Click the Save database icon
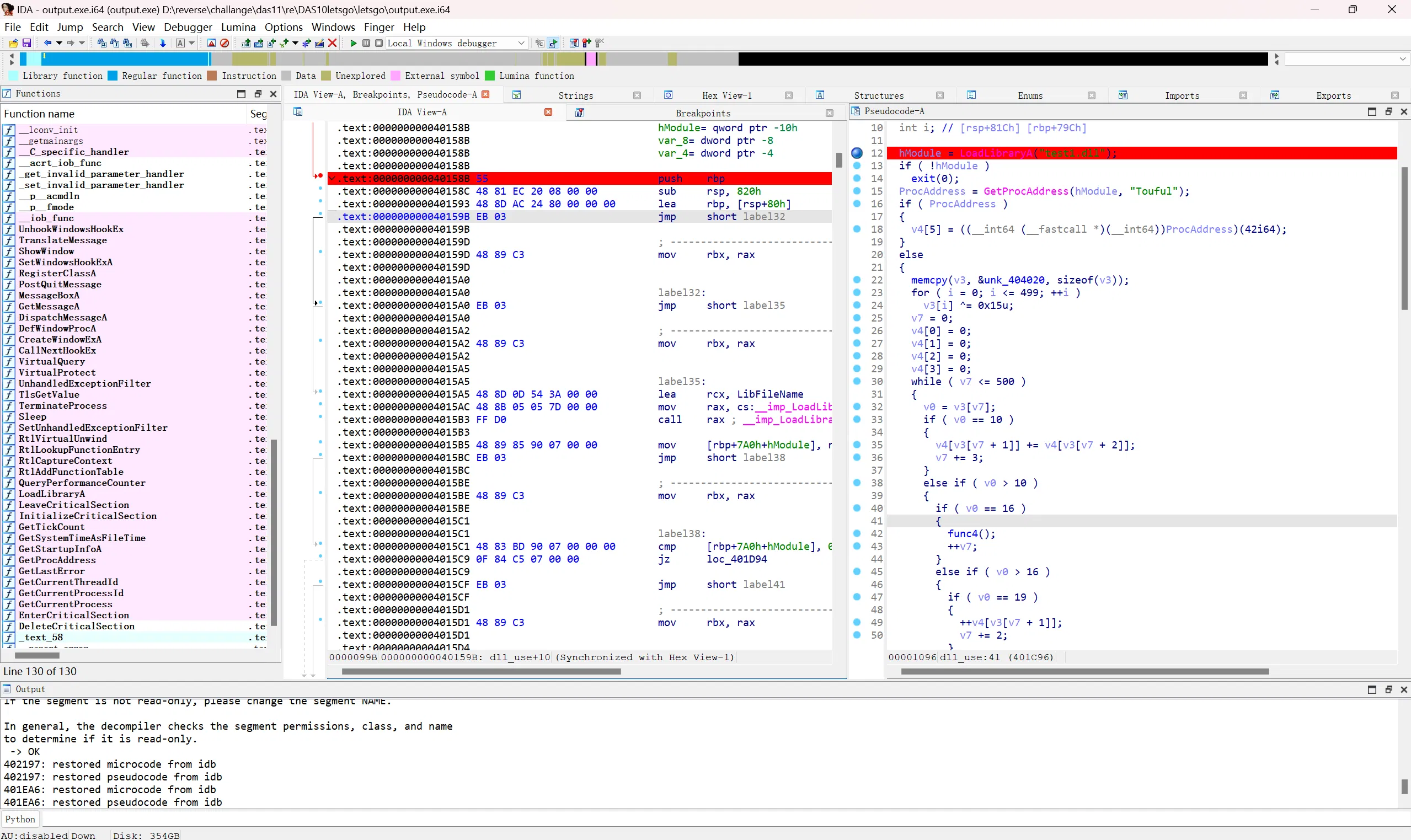This screenshot has height=840, width=1411. 26,43
